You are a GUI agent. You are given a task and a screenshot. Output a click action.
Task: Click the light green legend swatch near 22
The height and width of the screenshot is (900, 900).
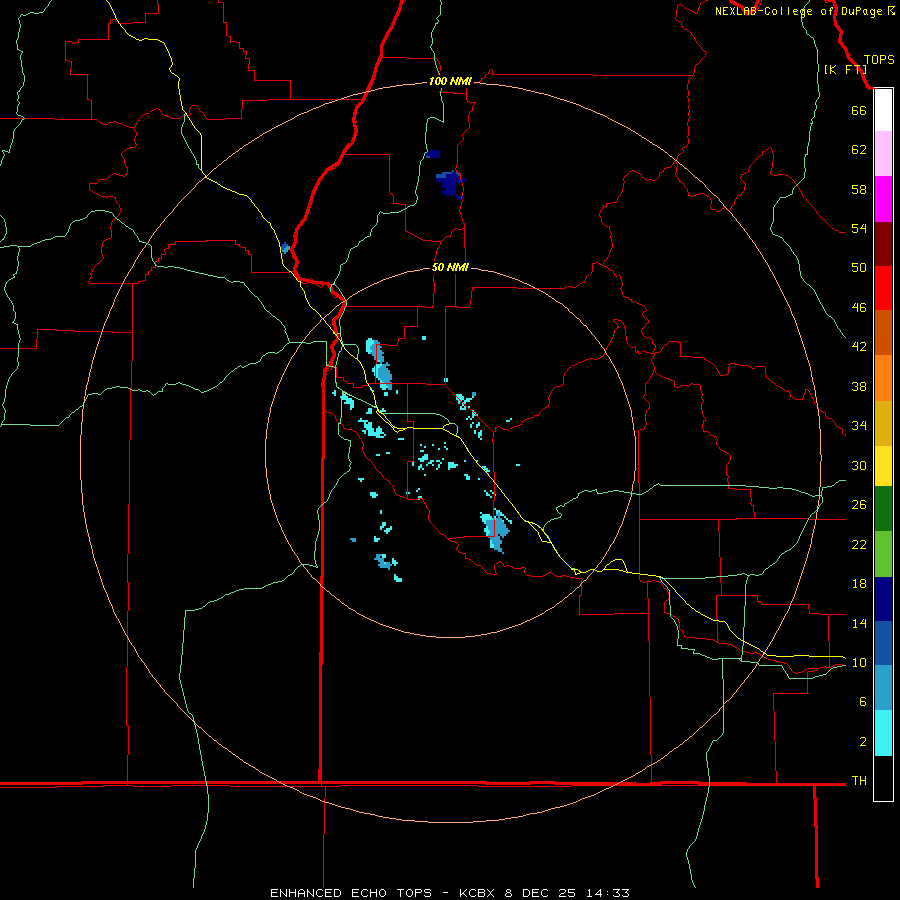point(883,554)
